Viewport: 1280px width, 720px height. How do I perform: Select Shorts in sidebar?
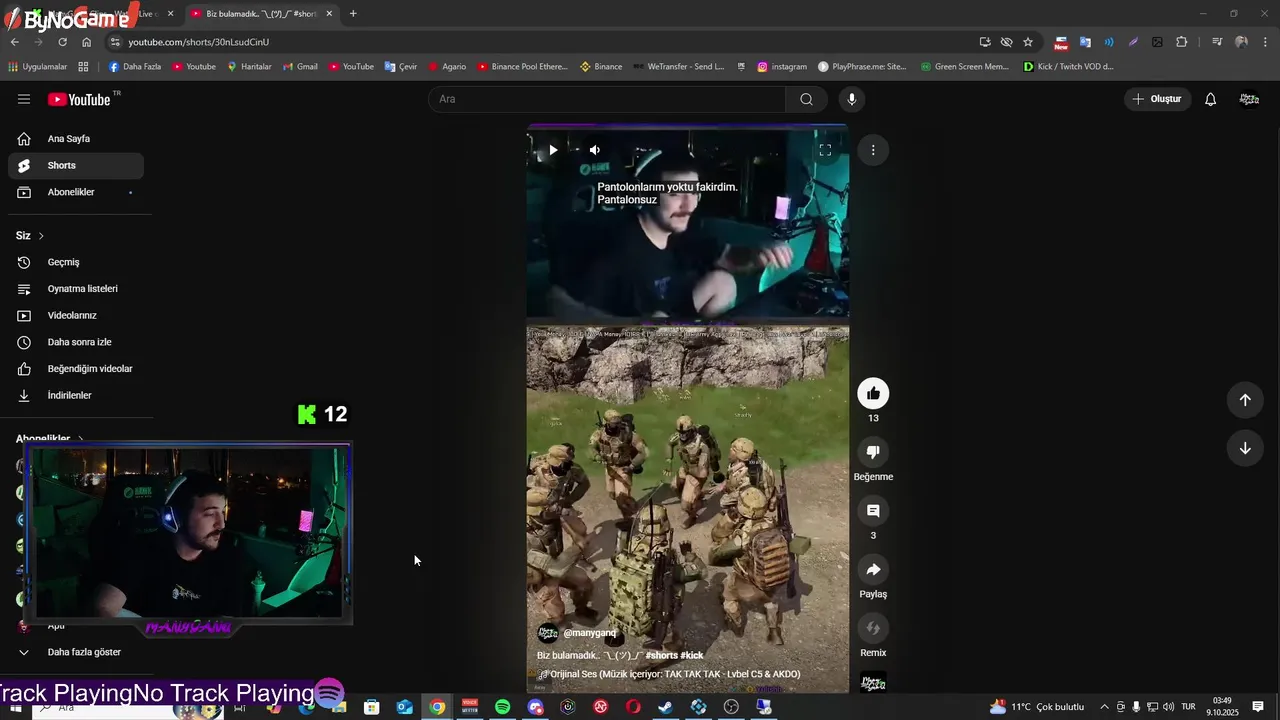[76, 165]
